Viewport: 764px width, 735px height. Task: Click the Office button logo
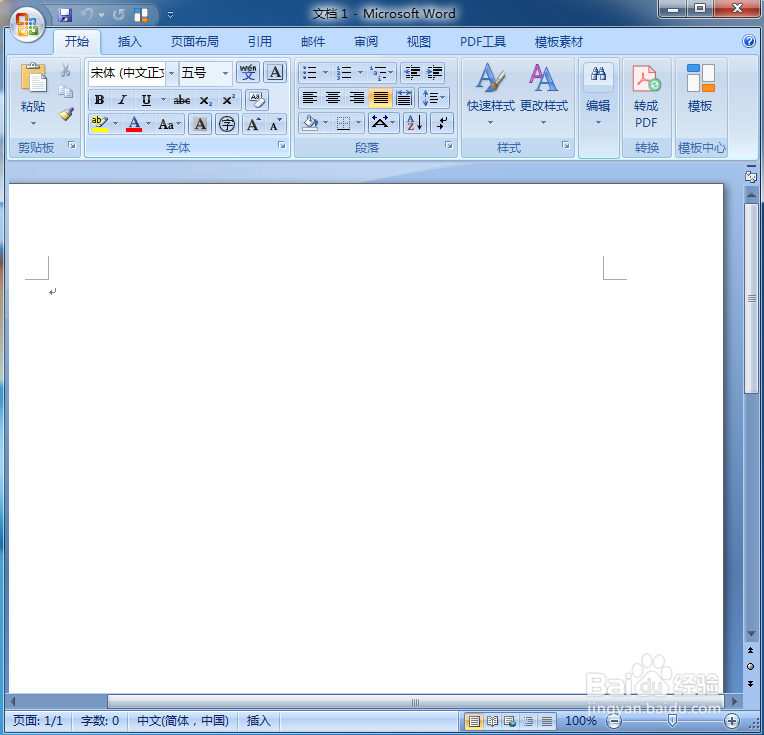pos(27,25)
